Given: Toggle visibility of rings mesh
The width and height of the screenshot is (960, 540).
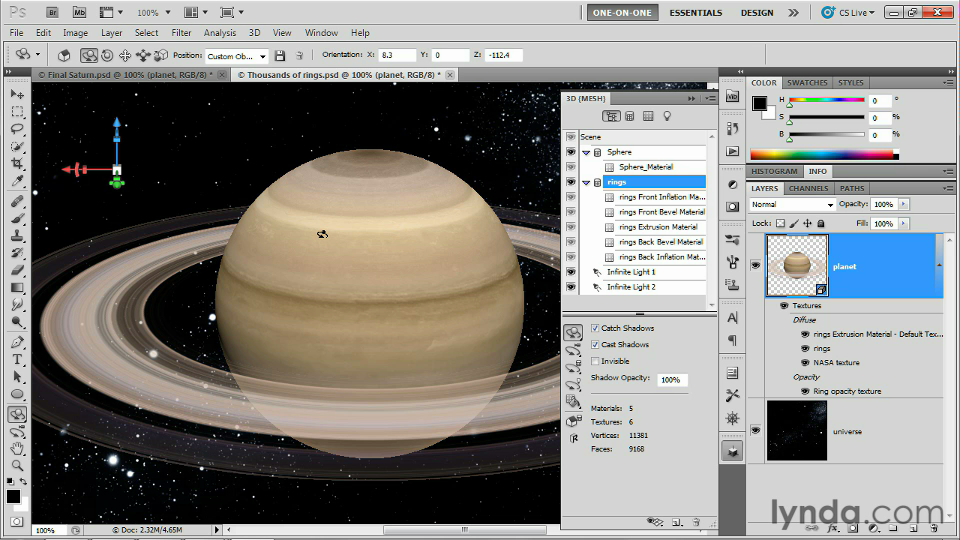Looking at the screenshot, I should coord(571,182).
